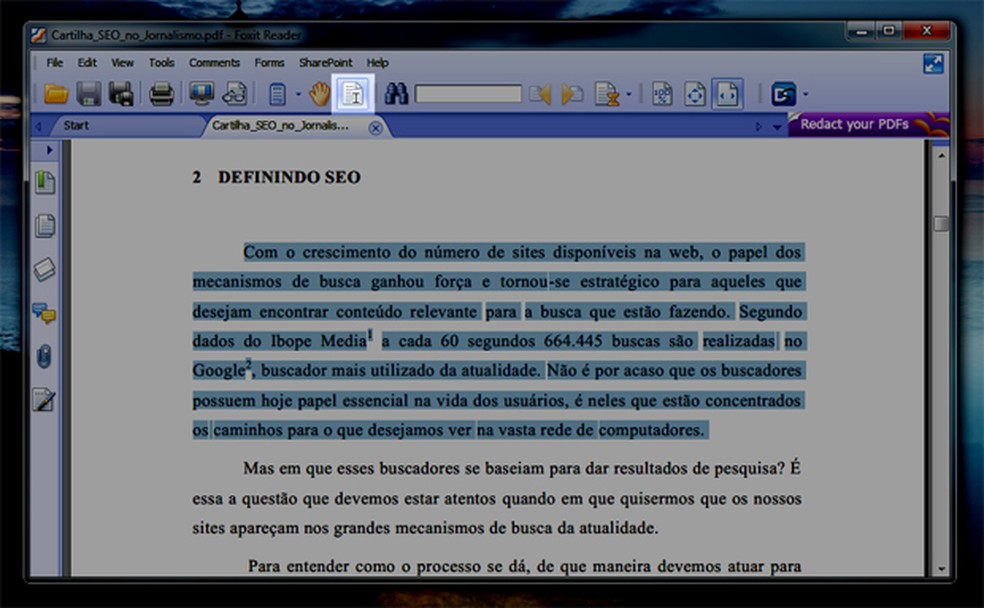Click the Redact your PDFs banner
This screenshot has height=608, width=984.
pyautogui.click(x=869, y=124)
